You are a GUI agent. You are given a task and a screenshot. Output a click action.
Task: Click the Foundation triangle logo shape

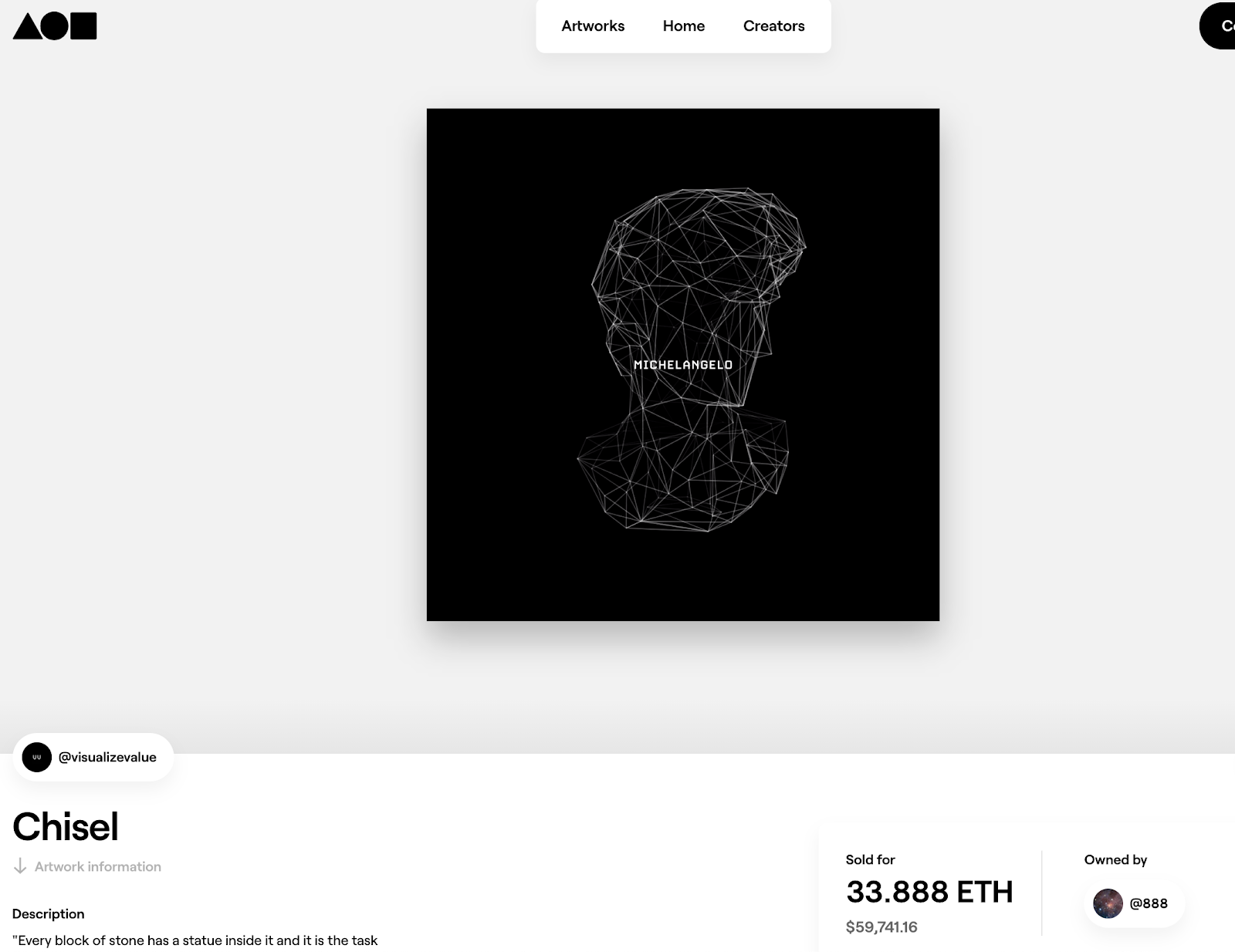(x=26, y=27)
